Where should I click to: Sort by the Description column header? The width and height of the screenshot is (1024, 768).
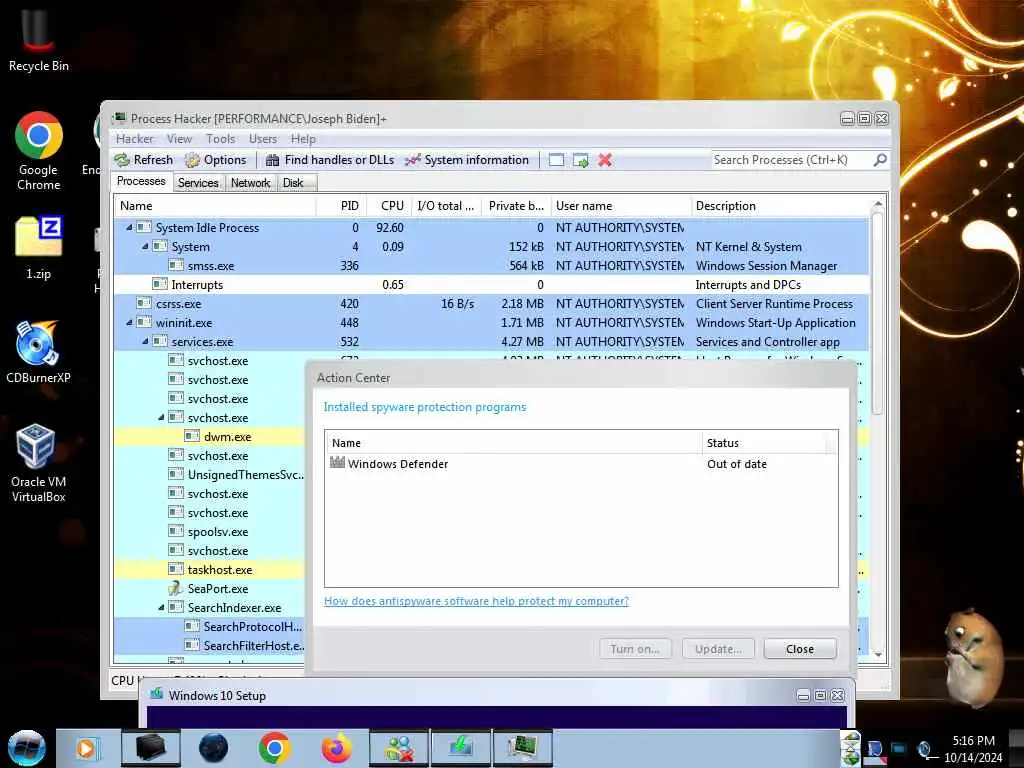(x=780, y=206)
